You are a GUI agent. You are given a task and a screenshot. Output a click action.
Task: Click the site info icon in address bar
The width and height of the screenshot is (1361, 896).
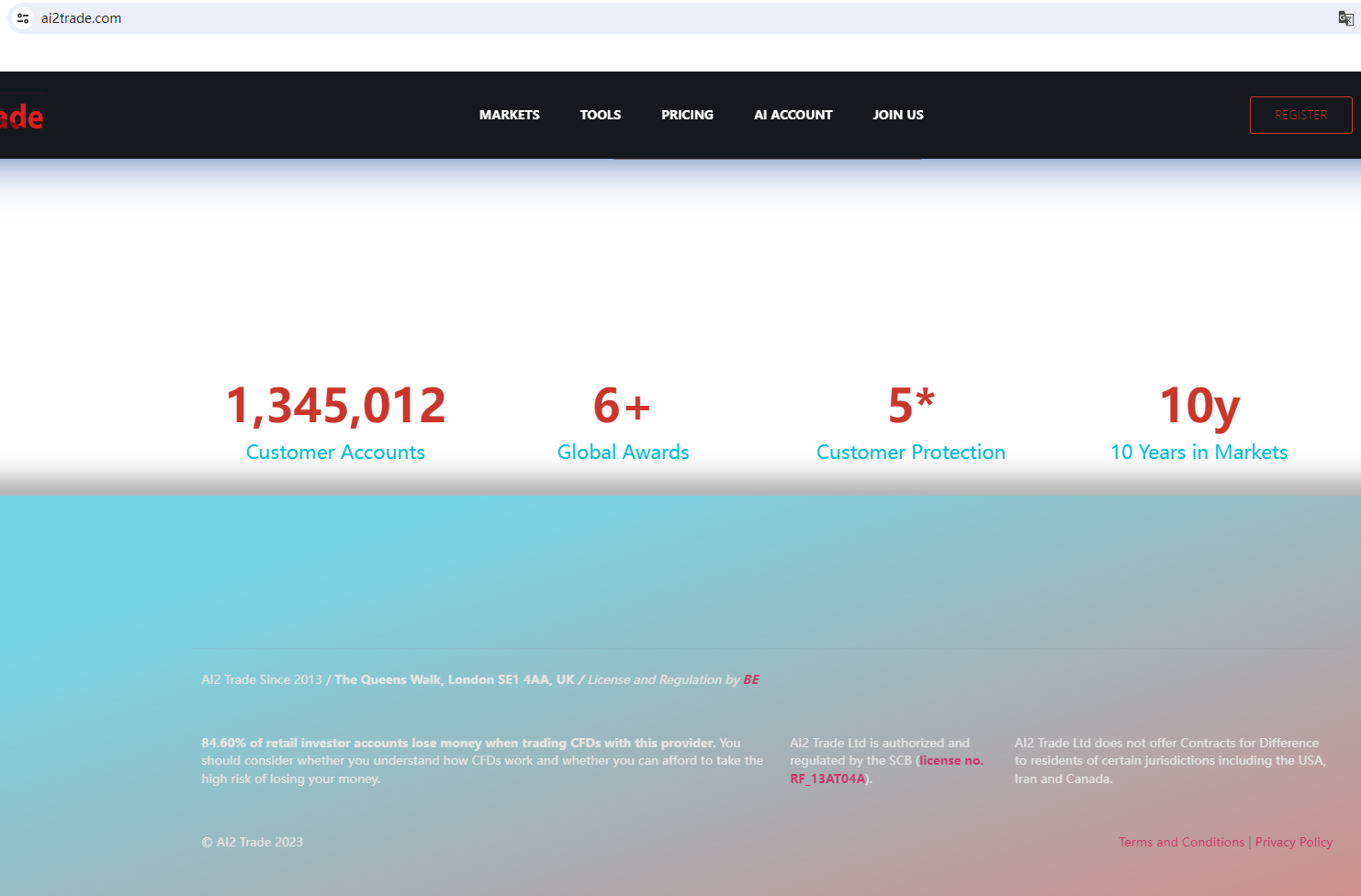tap(24, 18)
